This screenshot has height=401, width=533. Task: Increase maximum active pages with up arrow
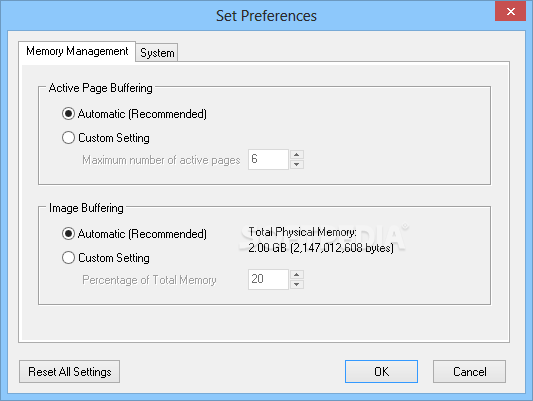[x=297, y=155]
